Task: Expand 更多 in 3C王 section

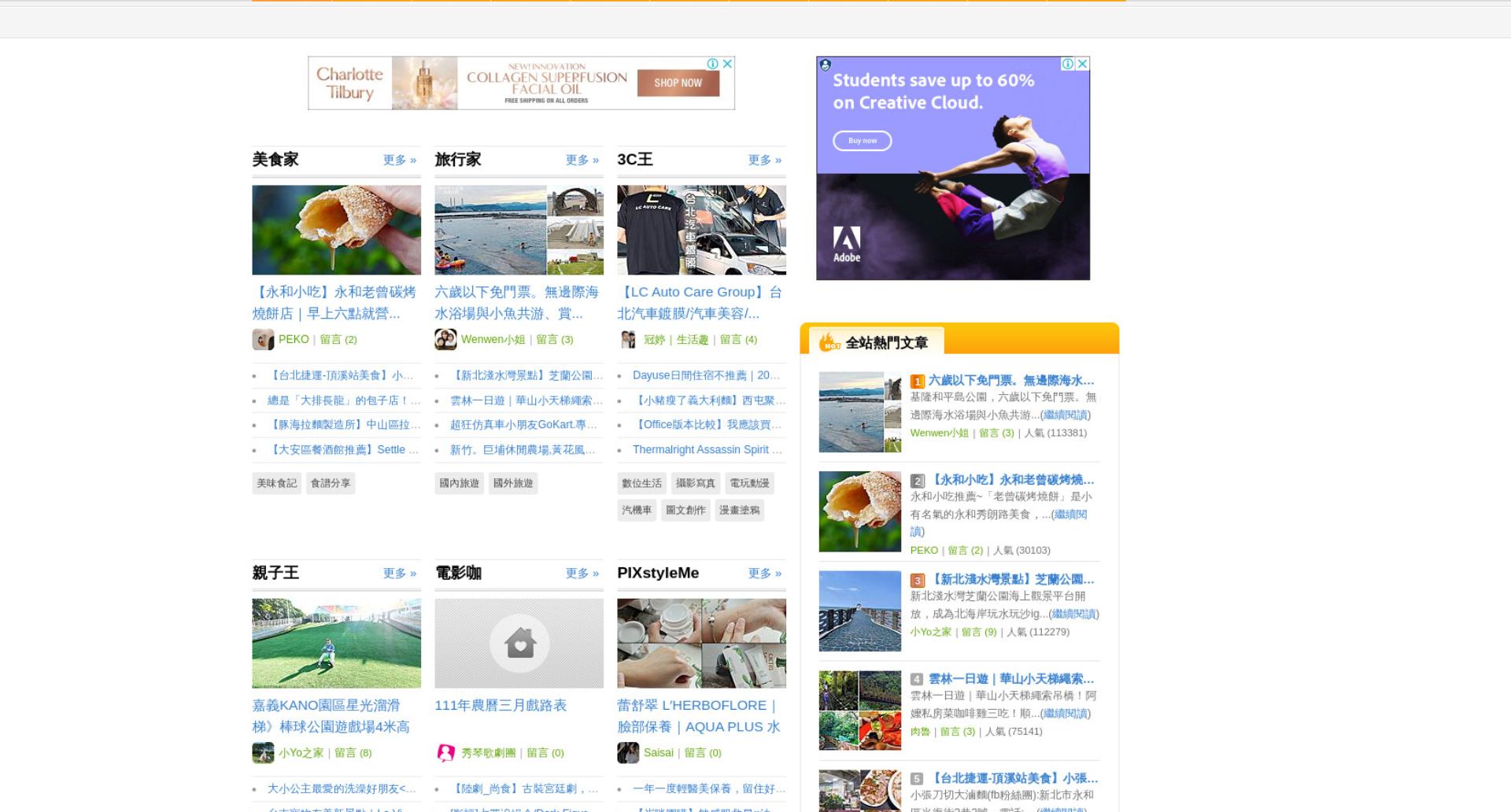Action: click(765, 161)
